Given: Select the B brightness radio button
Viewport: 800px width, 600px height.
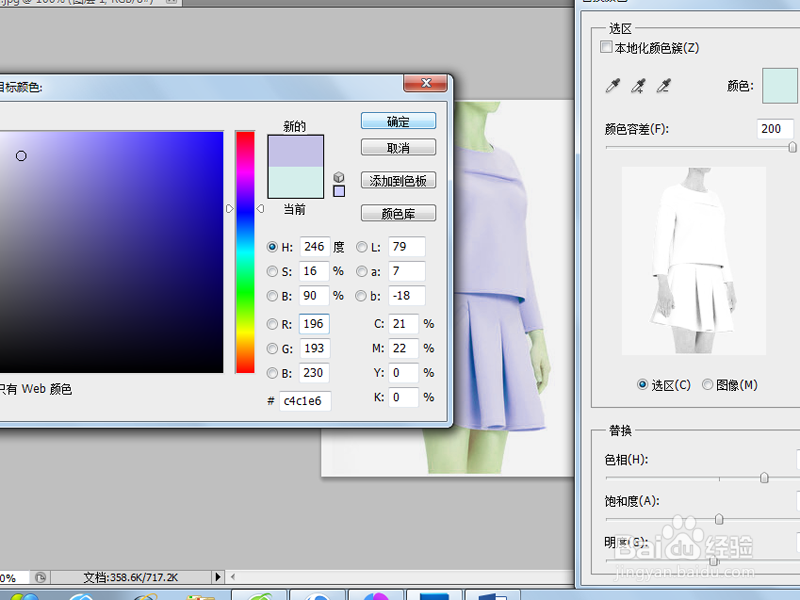Looking at the screenshot, I should point(272,296).
